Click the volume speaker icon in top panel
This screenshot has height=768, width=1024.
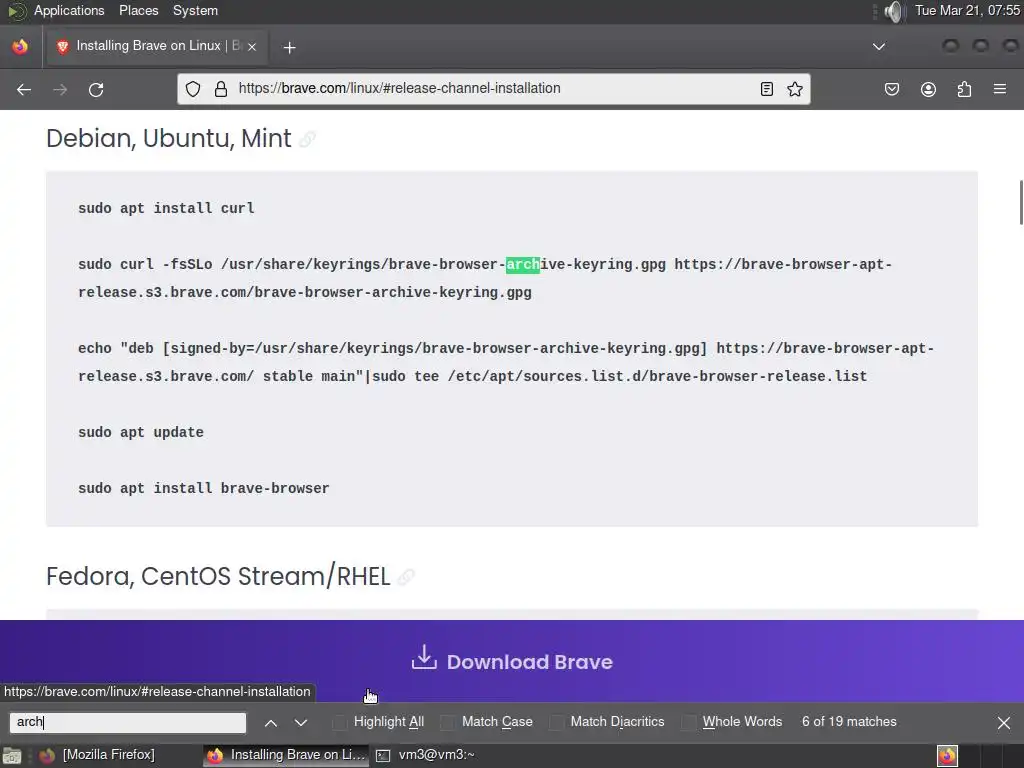click(x=894, y=11)
